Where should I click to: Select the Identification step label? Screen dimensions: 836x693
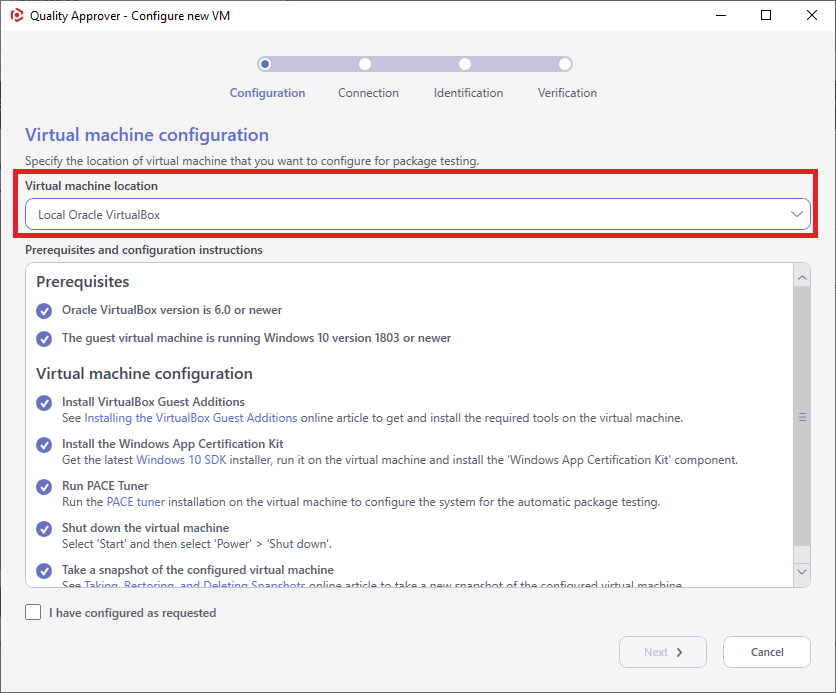[468, 93]
